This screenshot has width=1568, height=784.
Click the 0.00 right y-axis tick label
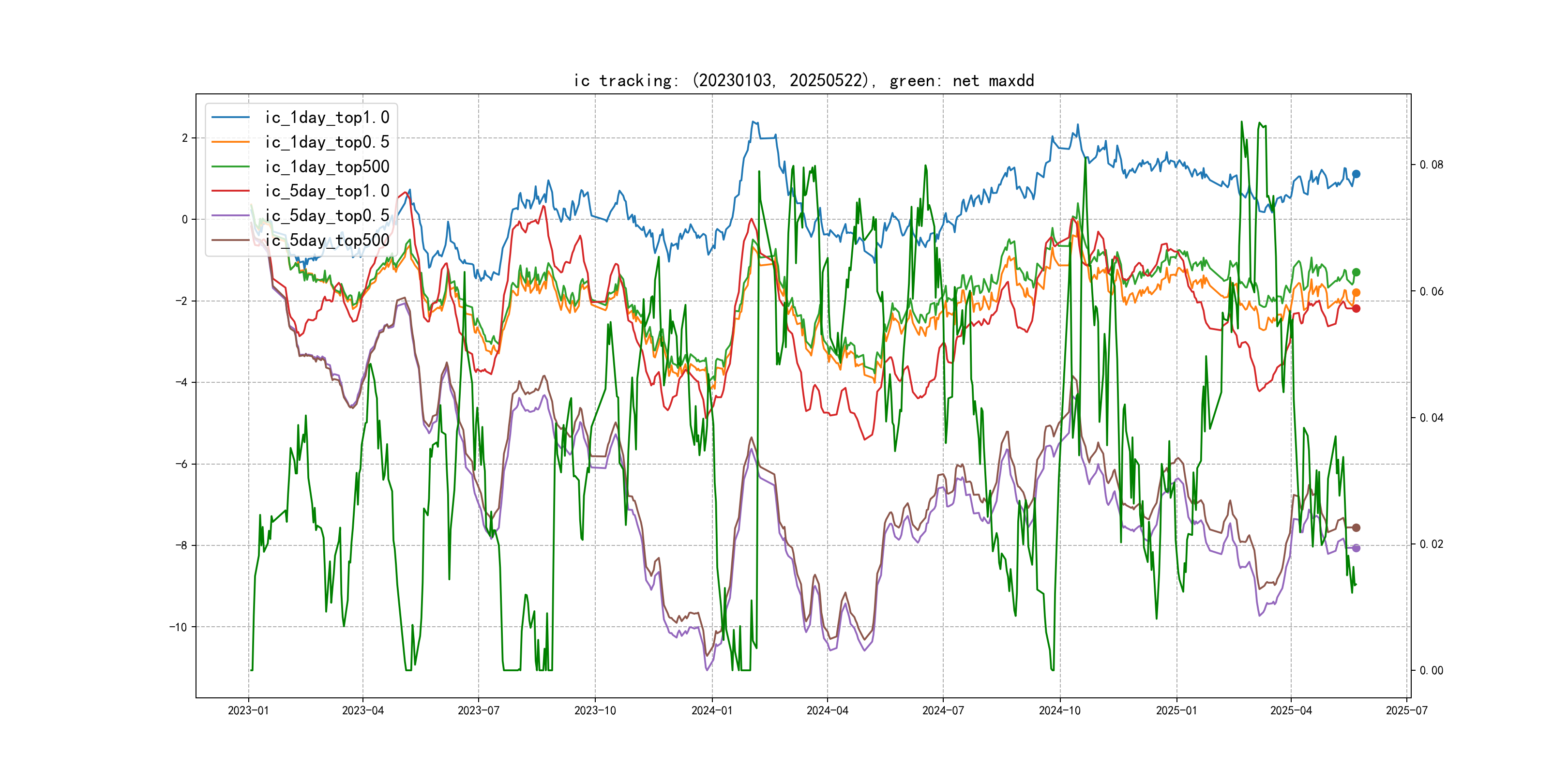pyautogui.click(x=1431, y=671)
